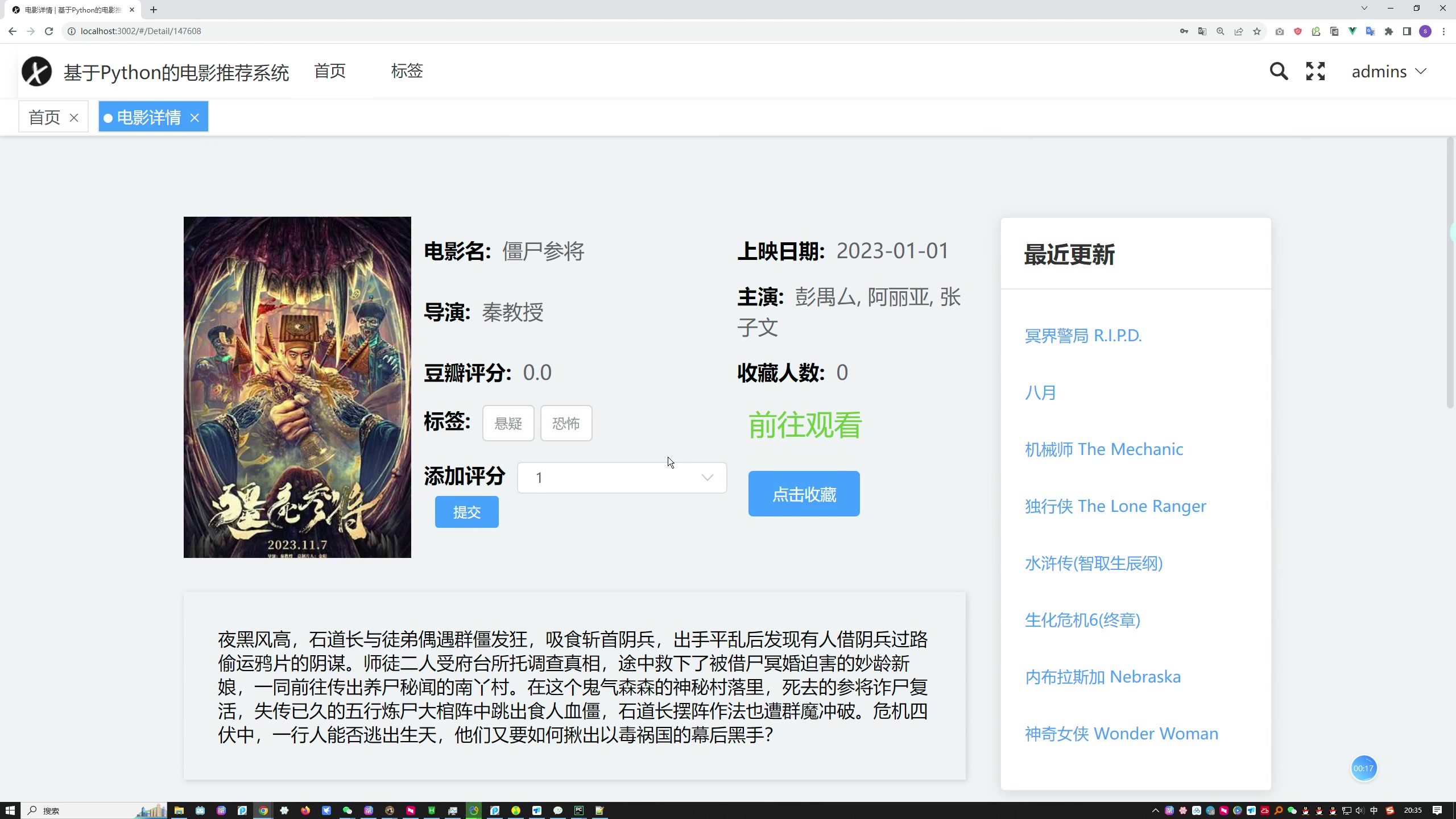Image resolution: width=1456 pixels, height=819 pixels.
Task: Click the volume speaker tray icon
Action: [x=1360, y=810]
